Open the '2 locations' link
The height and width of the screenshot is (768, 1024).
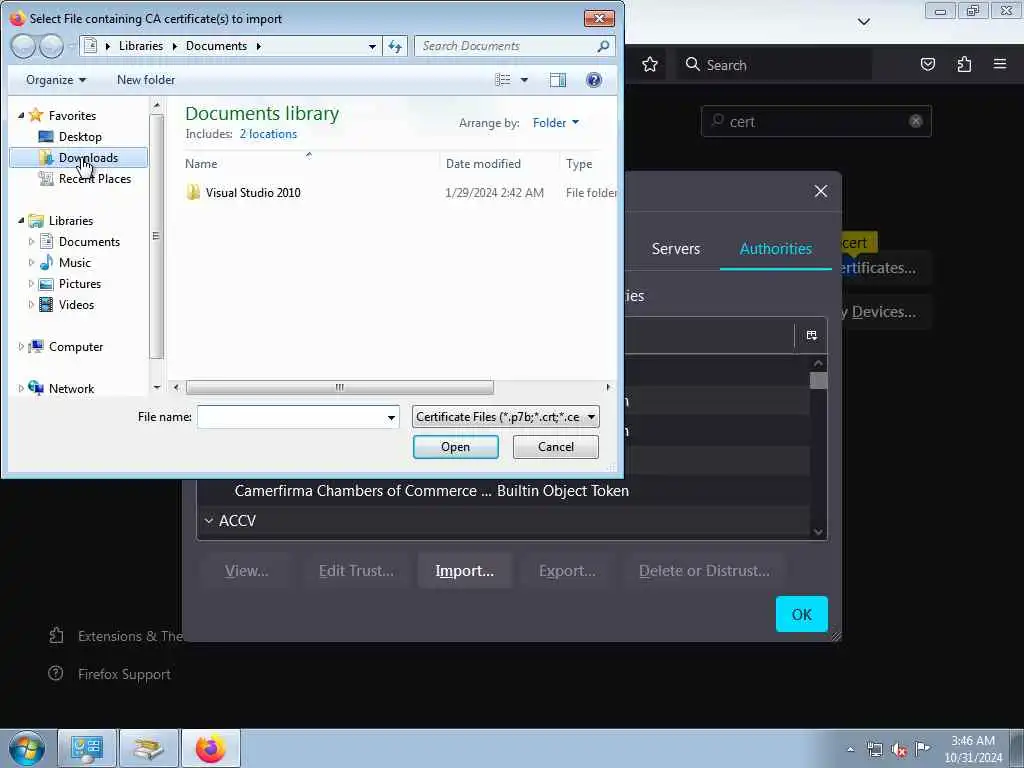[268, 134]
